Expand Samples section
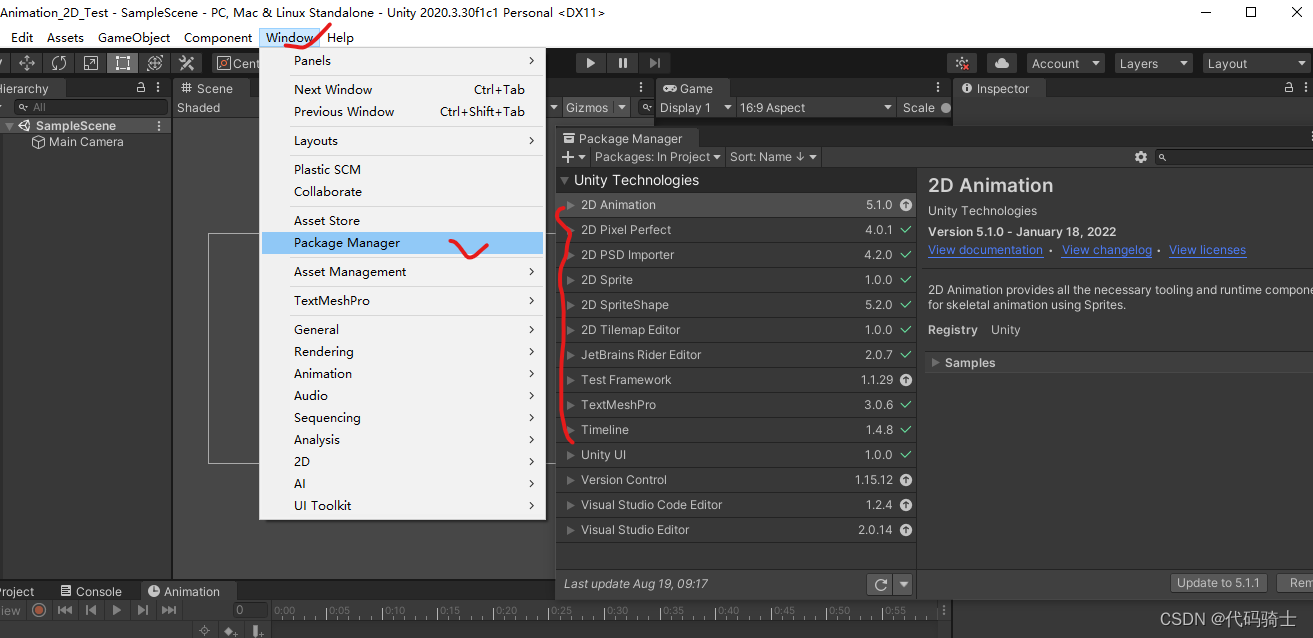This screenshot has width=1313, height=638. coord(936,363)
